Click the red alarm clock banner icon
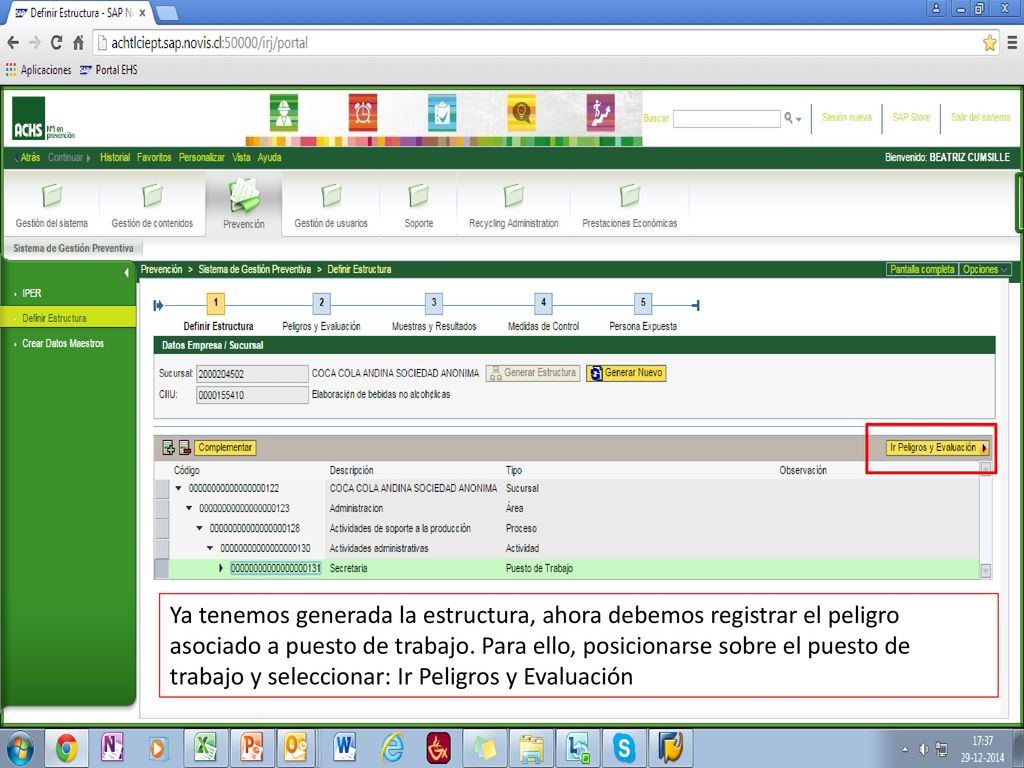1024x768 pixels. [362, 113]
